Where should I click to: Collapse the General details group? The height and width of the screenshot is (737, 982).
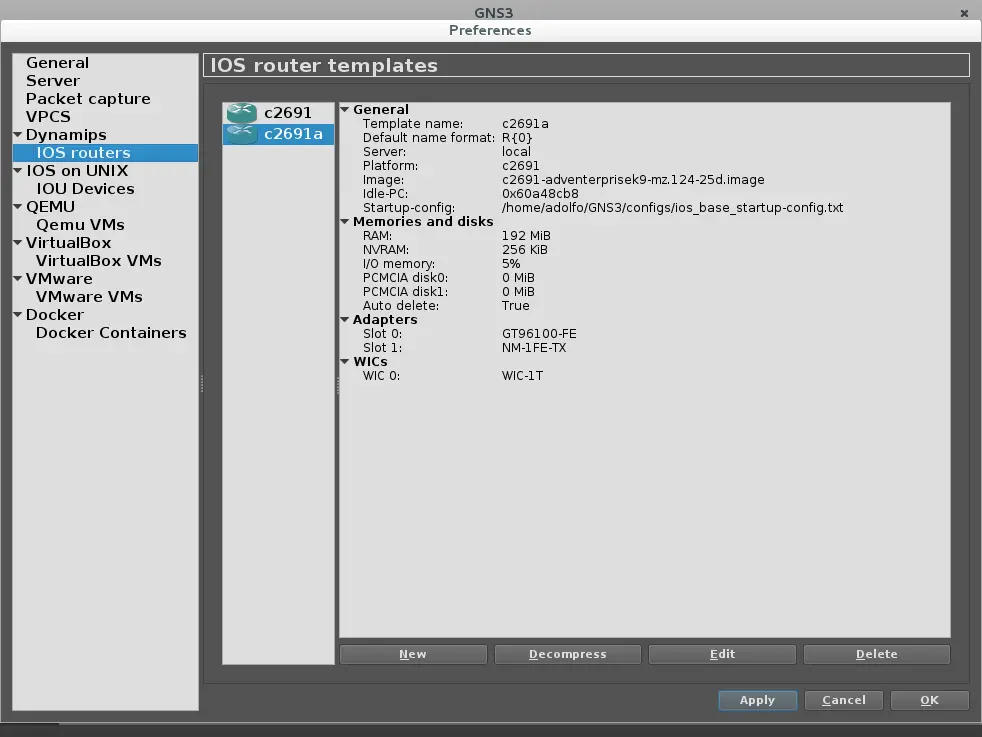344,109
